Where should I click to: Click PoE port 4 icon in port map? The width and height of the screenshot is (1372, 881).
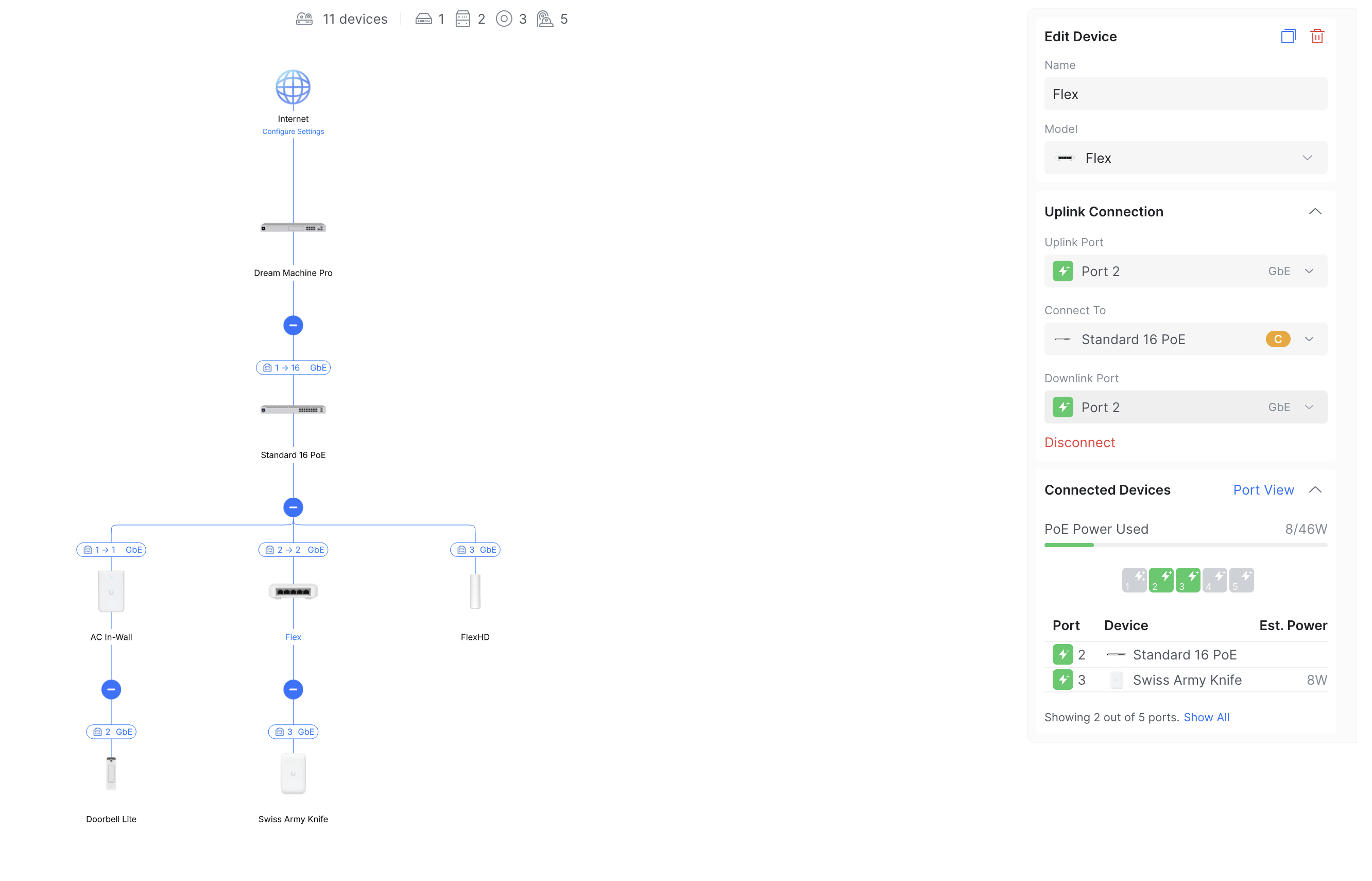1214,580
